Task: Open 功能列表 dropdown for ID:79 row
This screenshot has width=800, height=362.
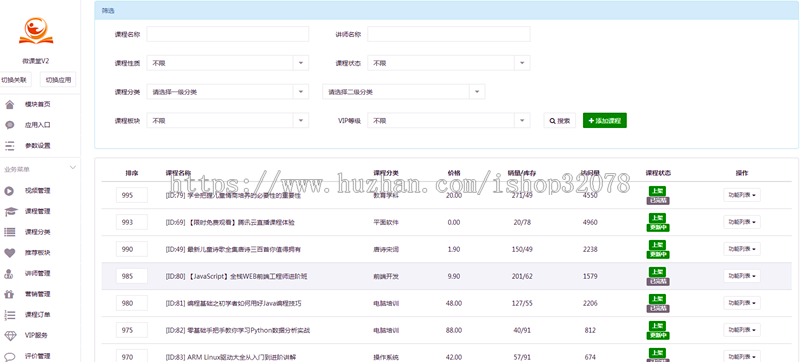Action: tap(741, 195)
